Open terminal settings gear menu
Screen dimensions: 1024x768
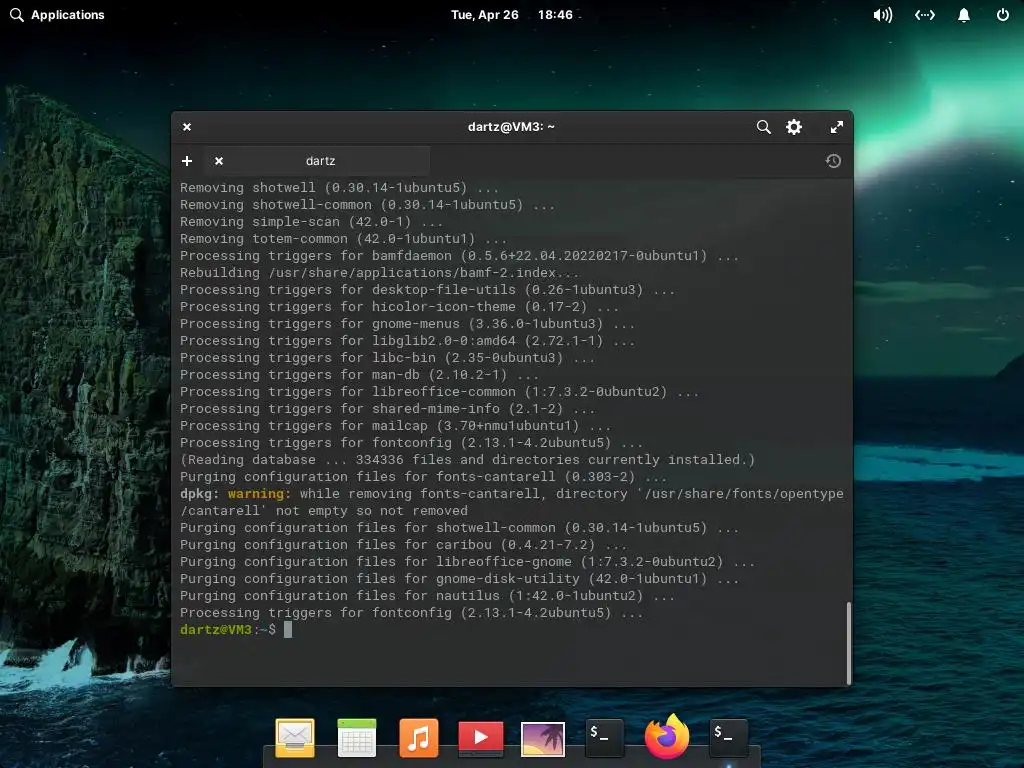point(793,127)
